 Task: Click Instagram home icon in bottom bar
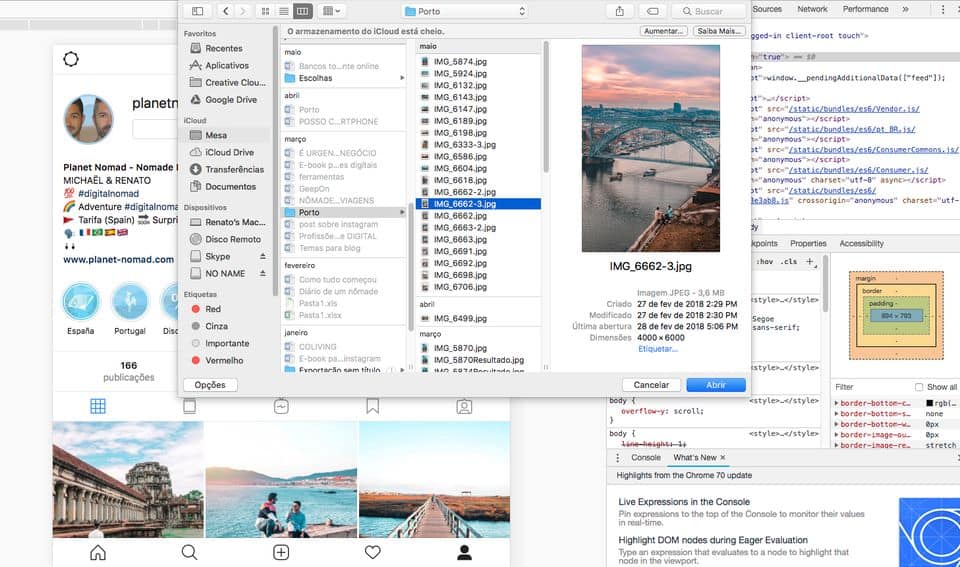(98, 552)
